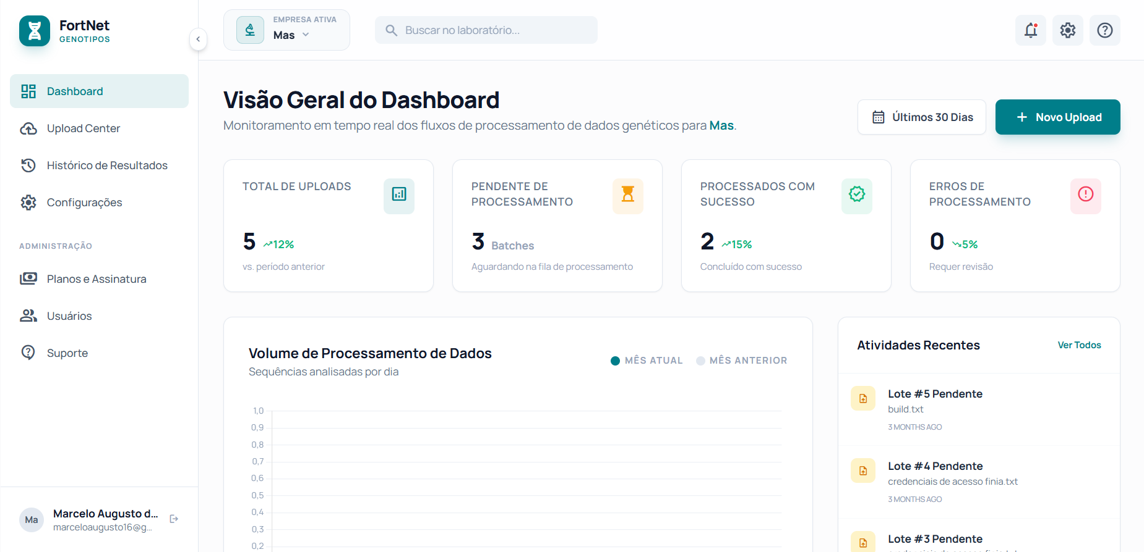Click the Processados com Sucesso badge icon

[x=857, y=194]
